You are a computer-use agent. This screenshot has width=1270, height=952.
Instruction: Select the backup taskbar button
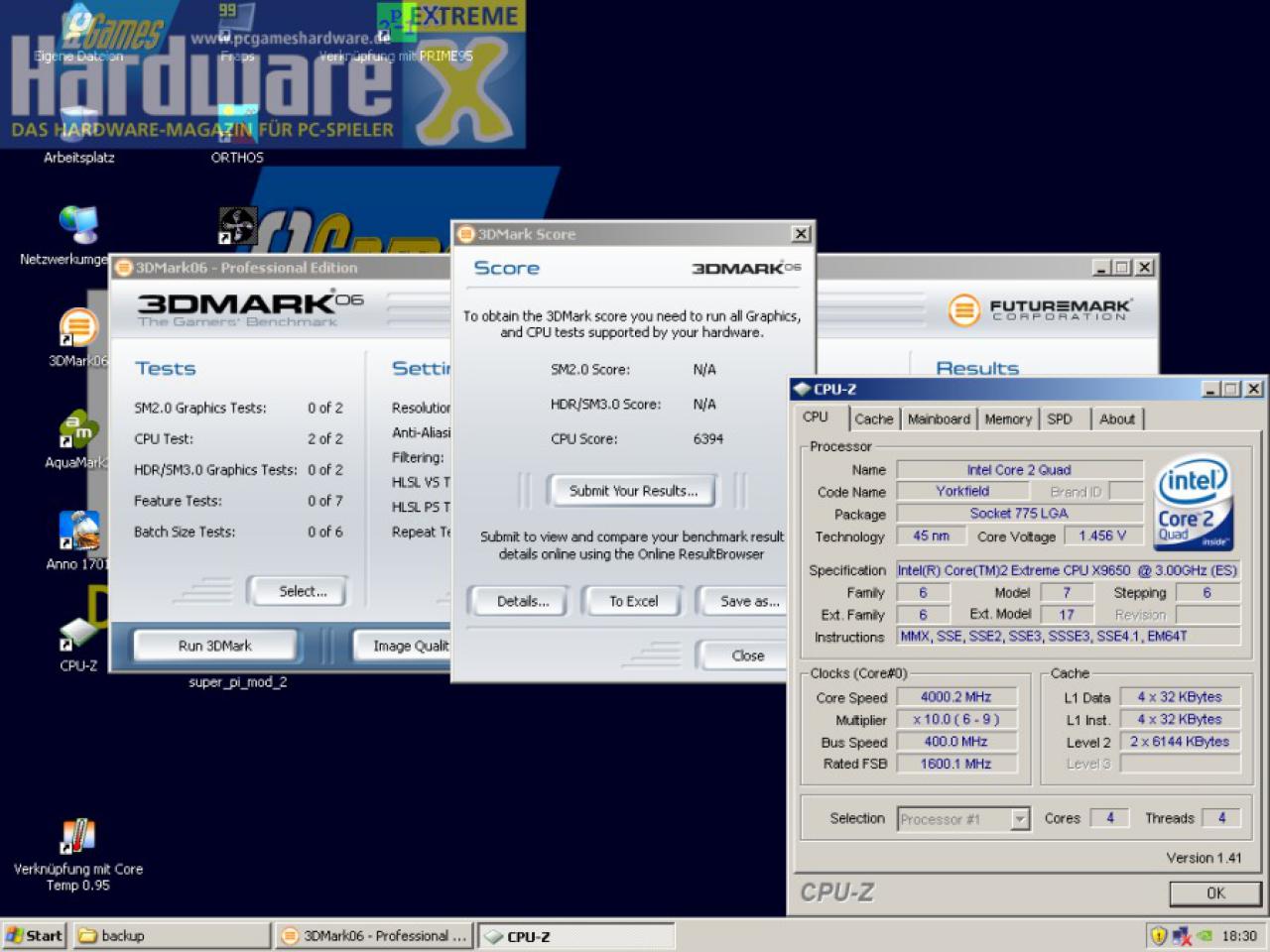click(x=171, y=935)
